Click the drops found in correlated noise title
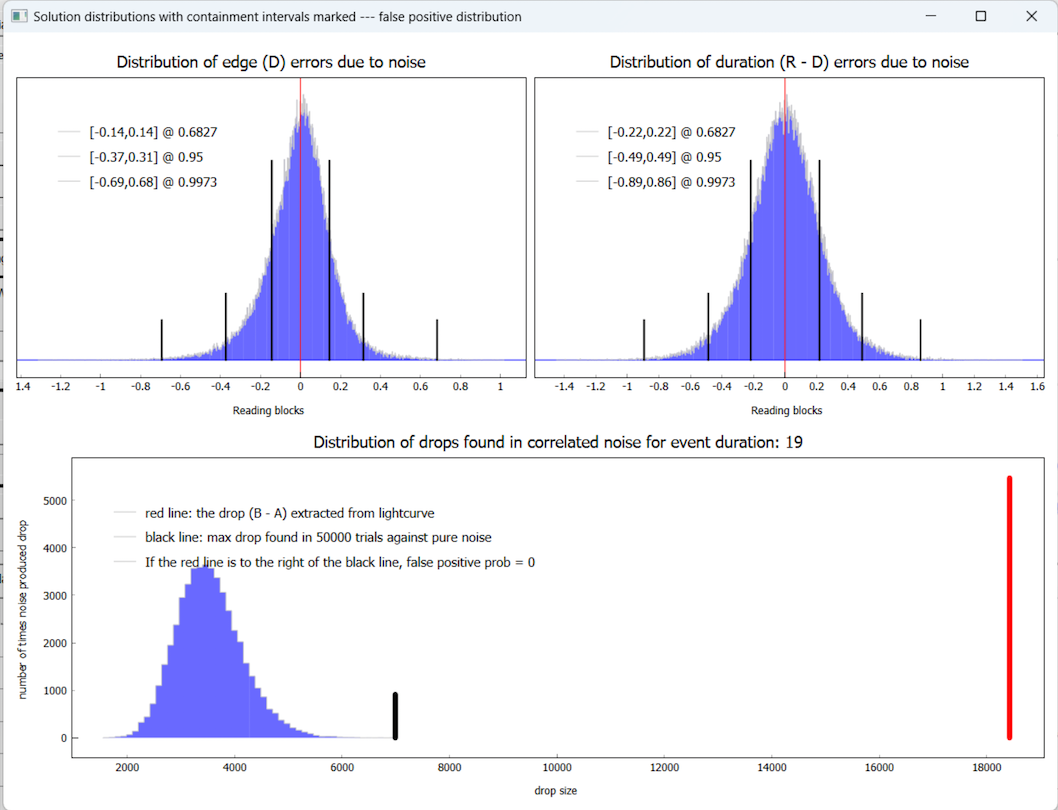1058x810 pixels. 558,442
